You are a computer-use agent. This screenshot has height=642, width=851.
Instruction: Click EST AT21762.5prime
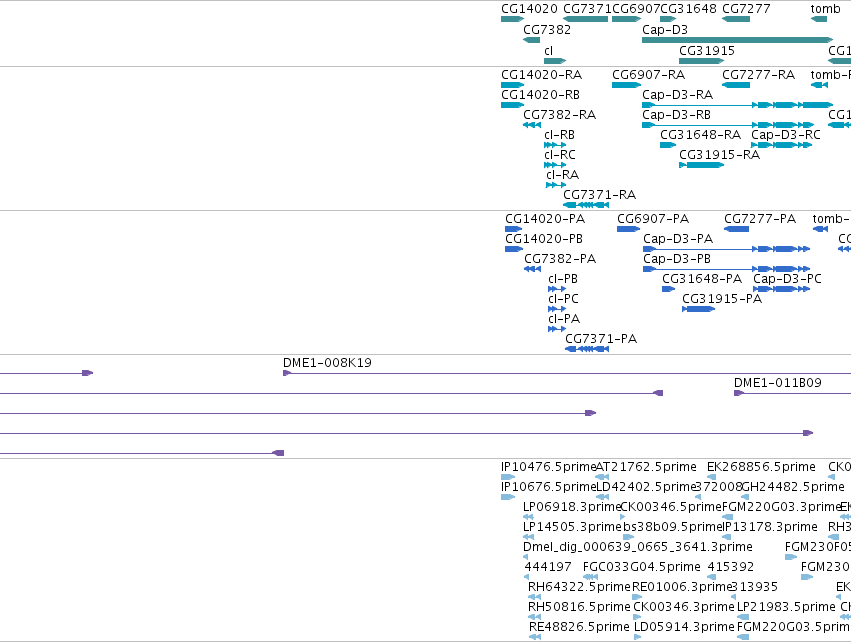602,477
